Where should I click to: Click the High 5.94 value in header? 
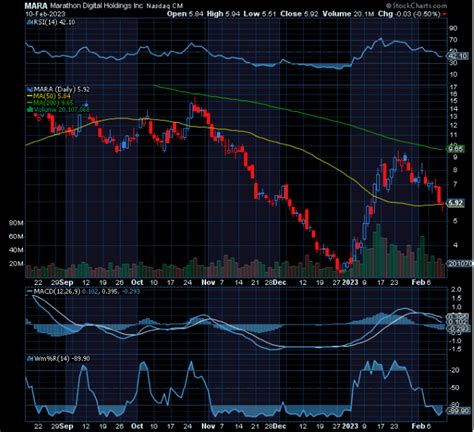coord(223,14)
